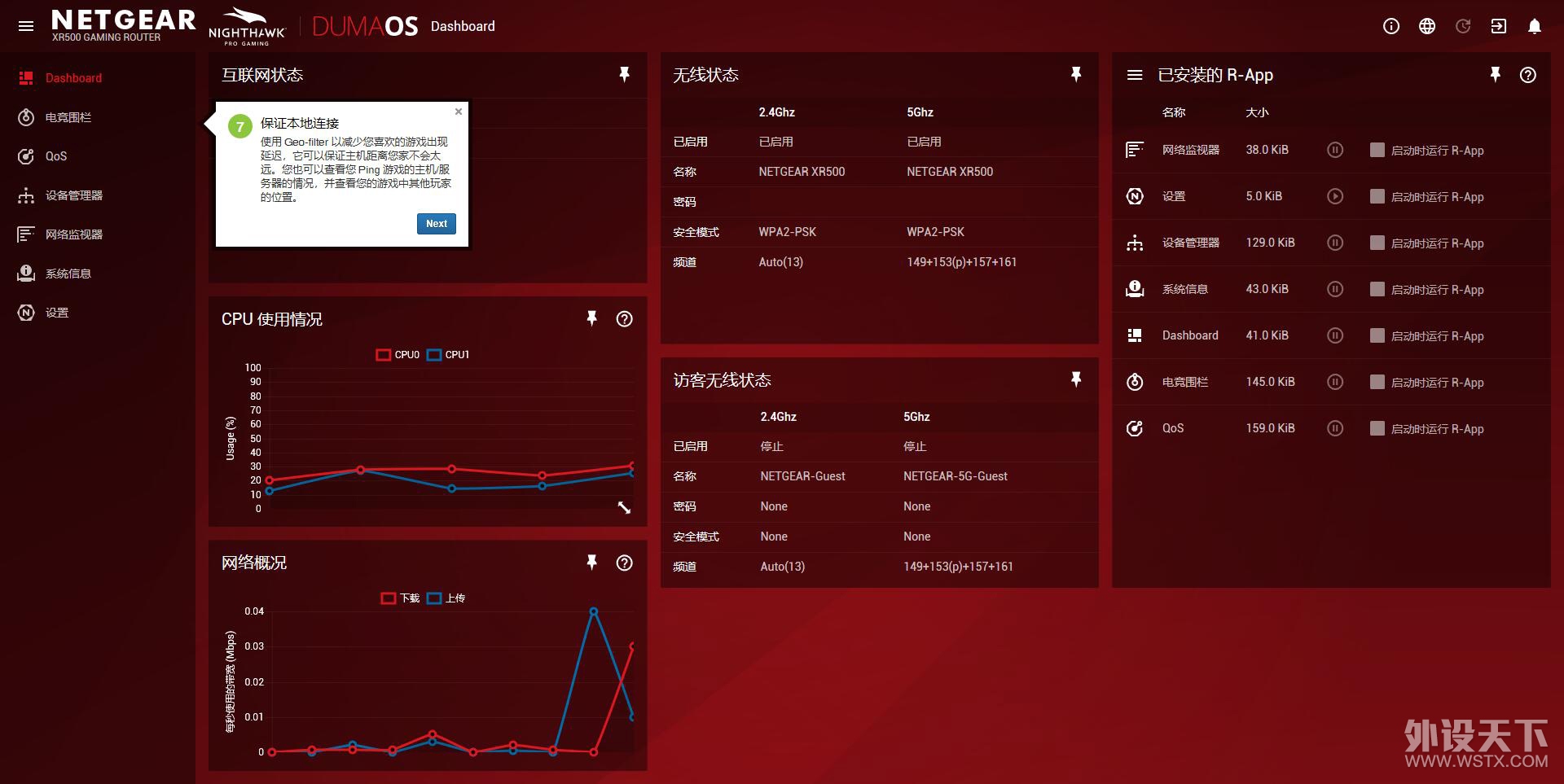Select the 5Ghz channel value 149+153(p)+157+161 in 无线状态

coord(962,262)
